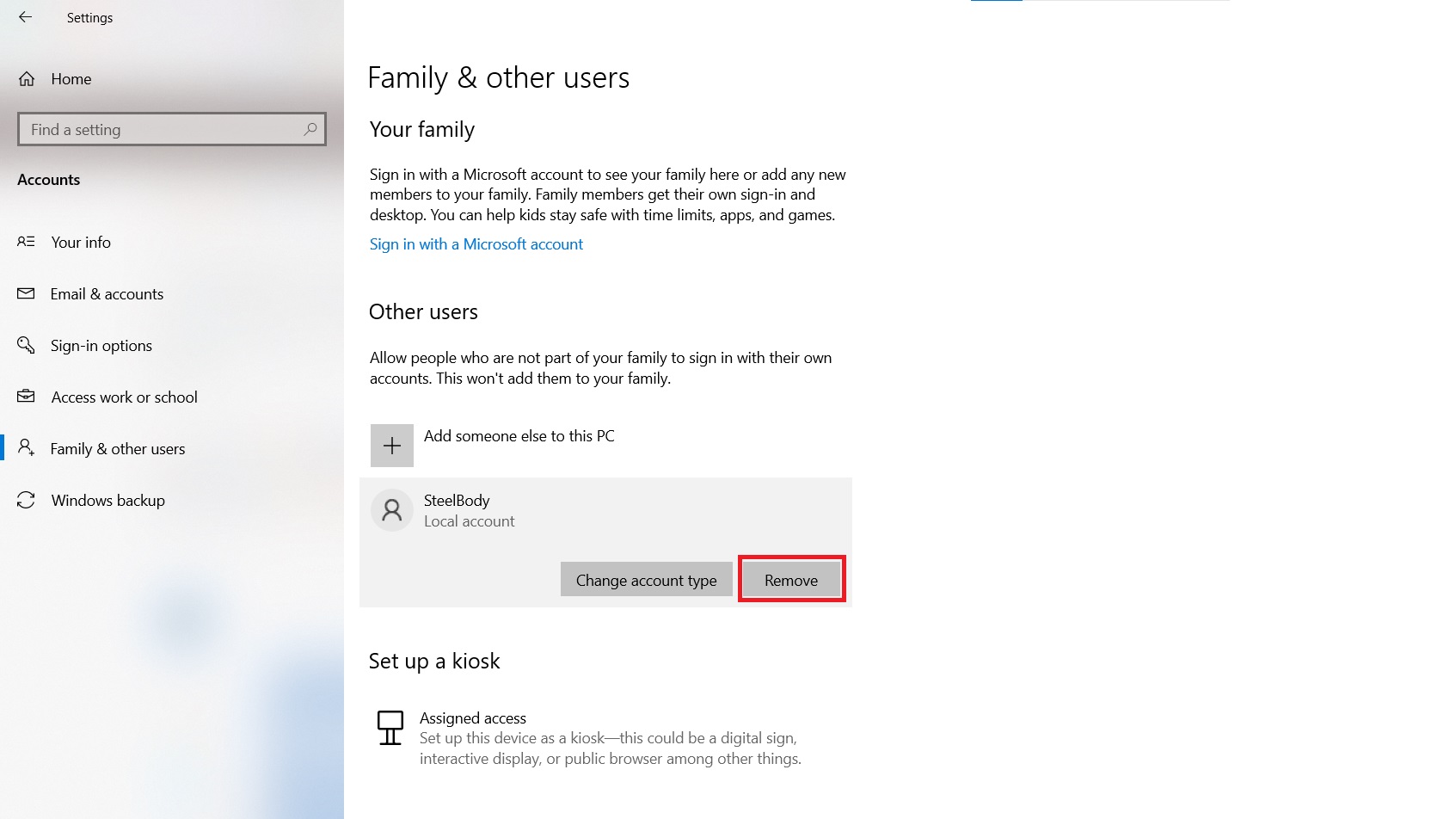Viewport: 1456px width, 819px height.
Task: Click the magnifier search icon
Action: [310, 129]
